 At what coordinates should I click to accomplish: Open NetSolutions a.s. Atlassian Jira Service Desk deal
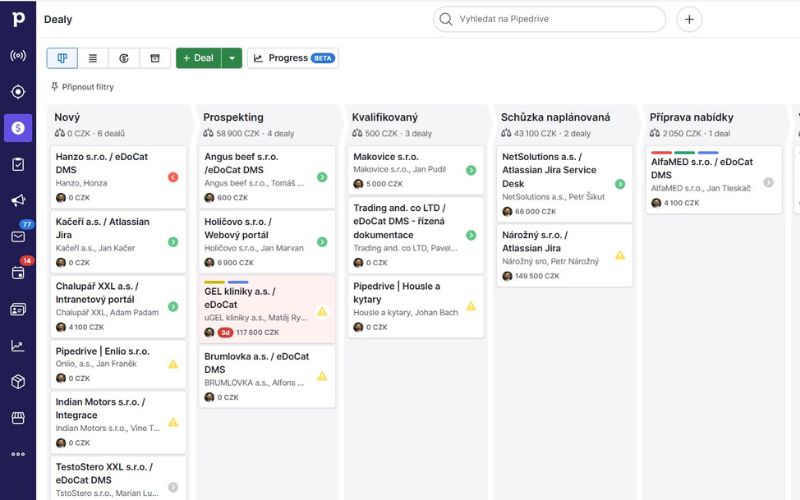point(565,184)
